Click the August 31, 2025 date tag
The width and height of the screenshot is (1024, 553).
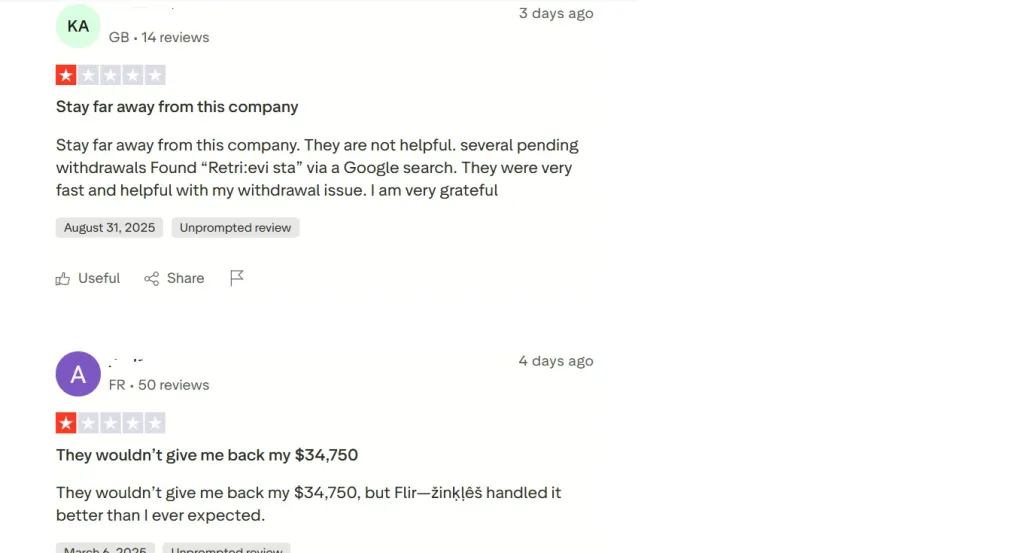[x=110, y=228]
